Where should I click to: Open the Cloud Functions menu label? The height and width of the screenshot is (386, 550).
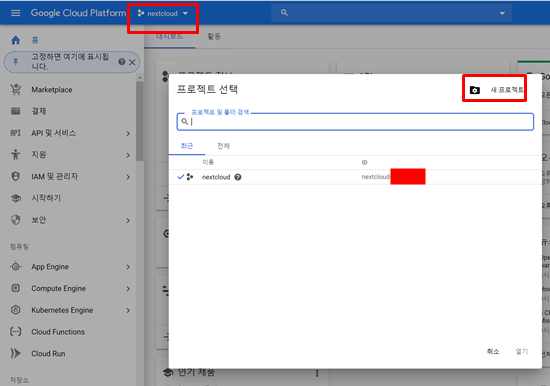pos(58,332)
